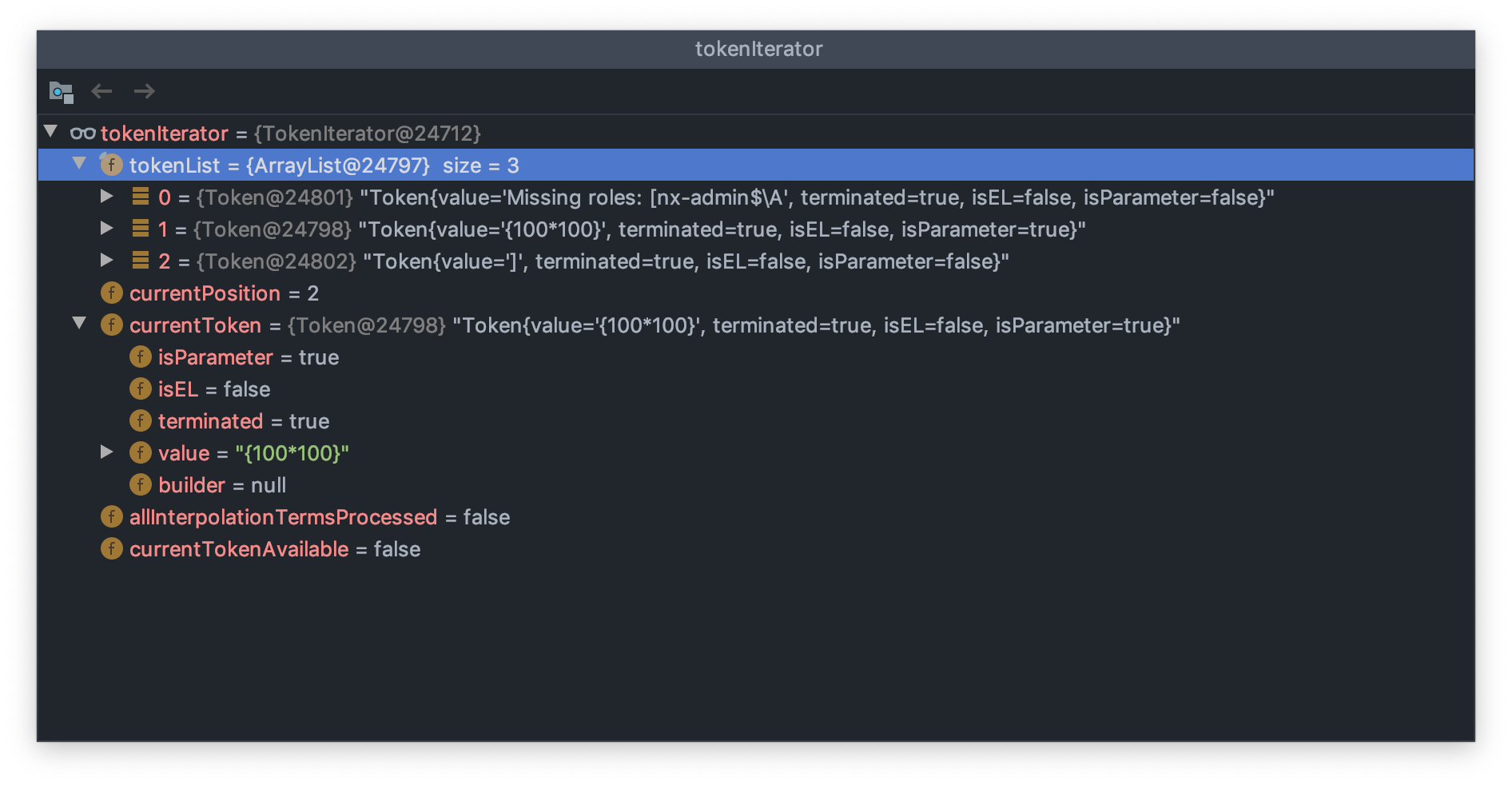Click the field icon beside currentTokenAvailable

[112, 548]
